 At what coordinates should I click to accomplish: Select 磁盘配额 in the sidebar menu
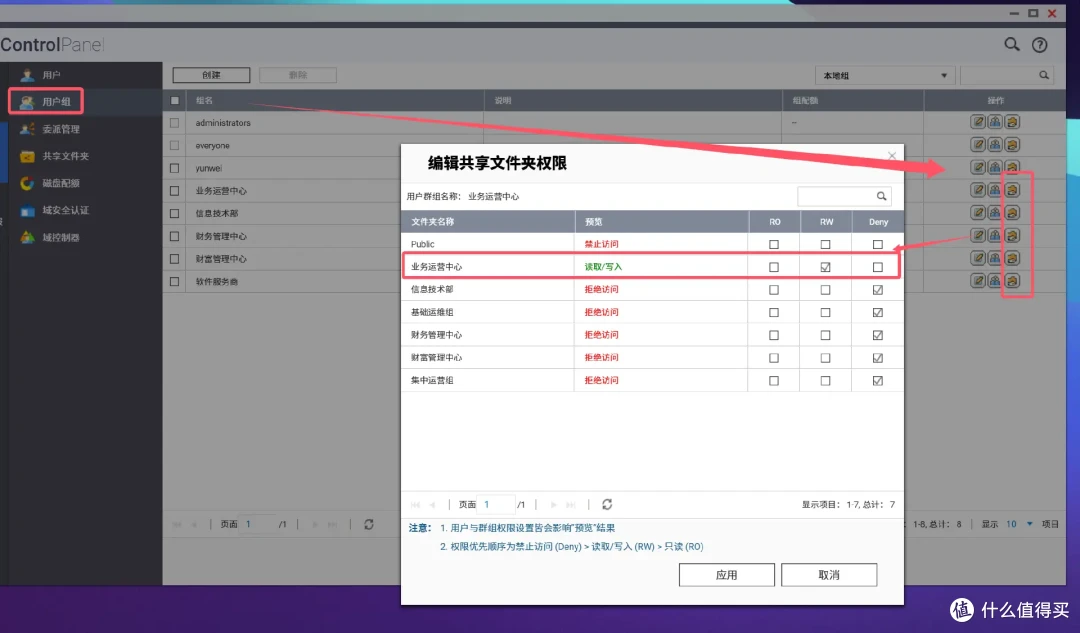click(x=61, y=183)
